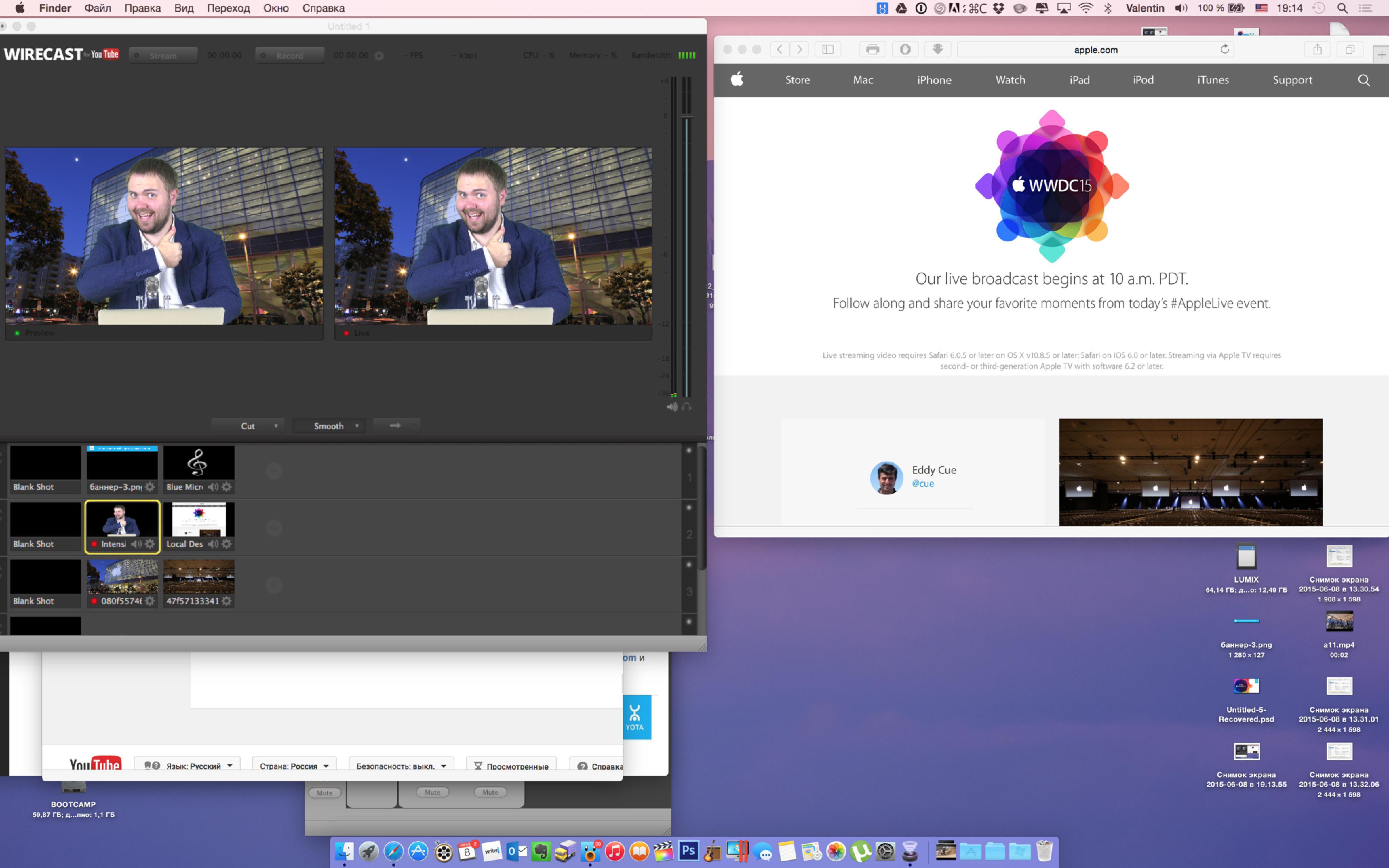Open Evernote from the Dock
Screen dimensions: 1389x868
pyautogui.click(x=541, y=851)
